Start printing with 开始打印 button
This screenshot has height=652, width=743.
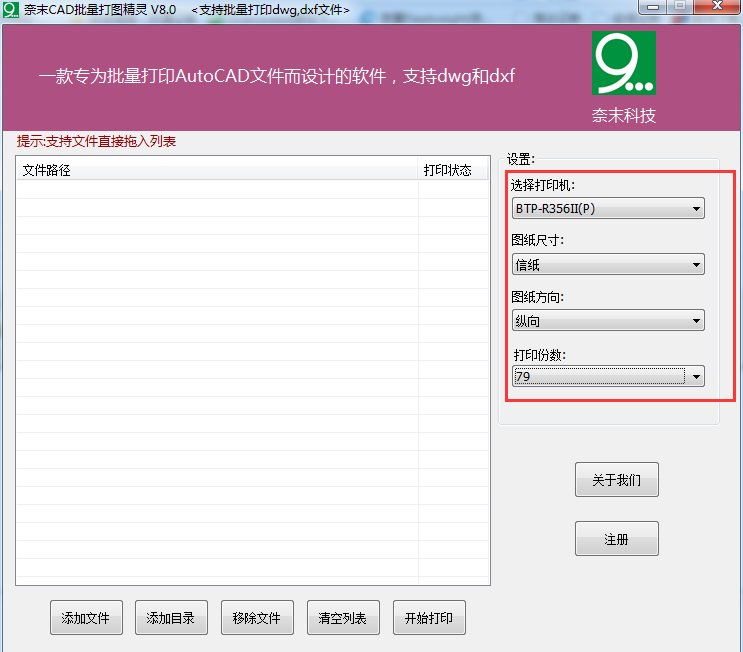[429, 617]
